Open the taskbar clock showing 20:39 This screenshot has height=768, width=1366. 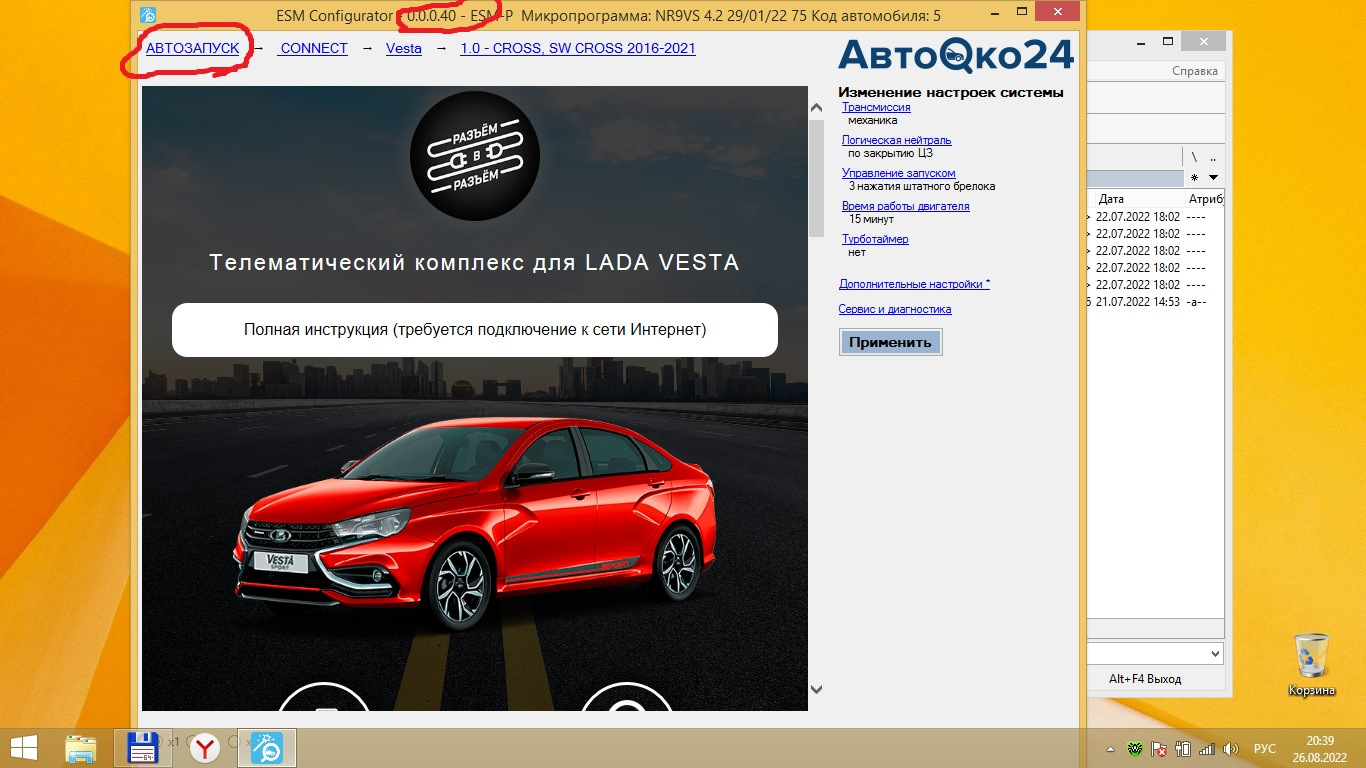tap(1321, 748)
